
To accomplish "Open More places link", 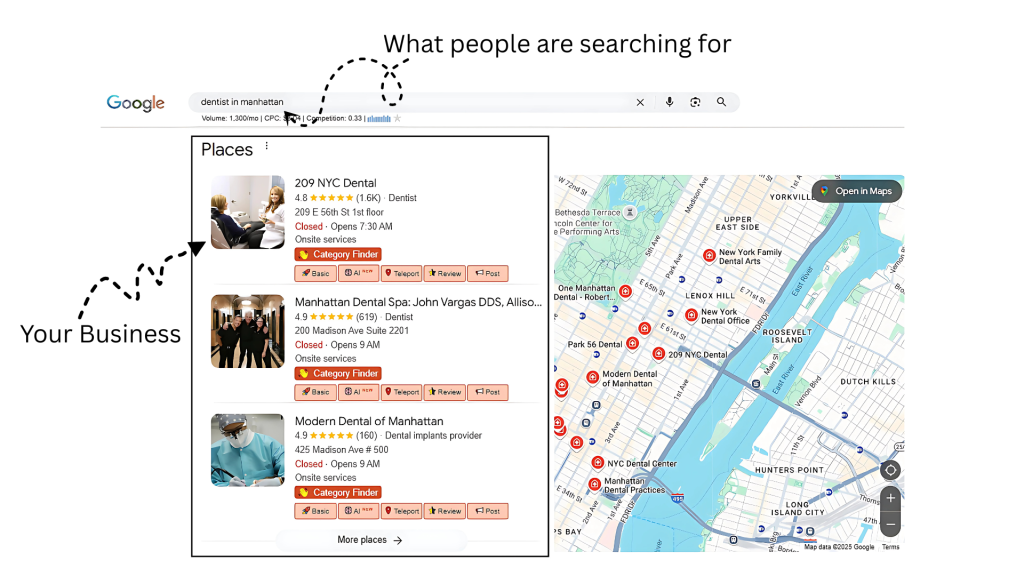I will (x=370, y=540).
